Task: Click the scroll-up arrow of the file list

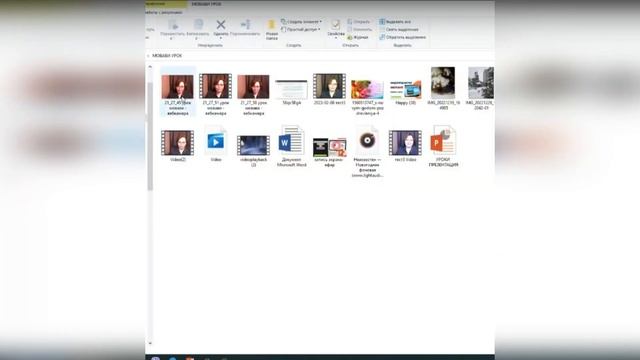Action: tap(150, 67)
